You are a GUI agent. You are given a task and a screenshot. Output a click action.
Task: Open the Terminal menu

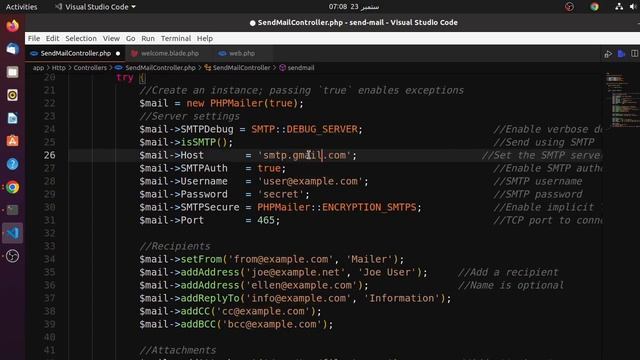point(176,38)
